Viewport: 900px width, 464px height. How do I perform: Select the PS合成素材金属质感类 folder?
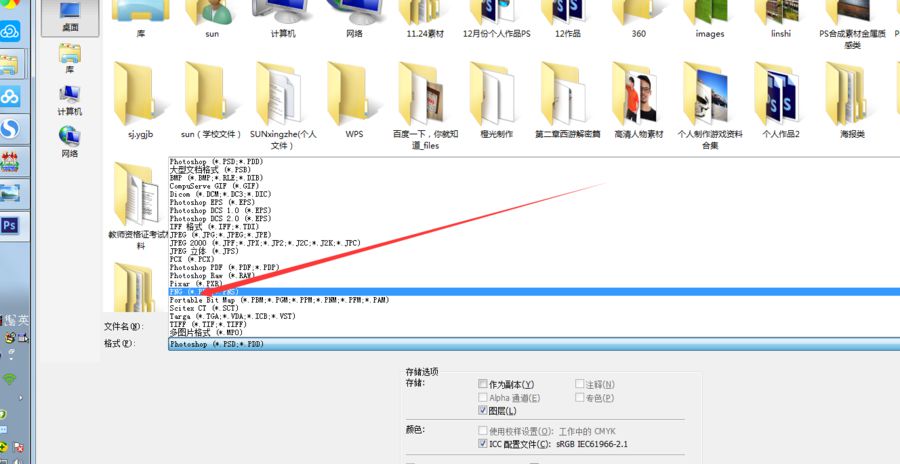(x=852, y=24)
